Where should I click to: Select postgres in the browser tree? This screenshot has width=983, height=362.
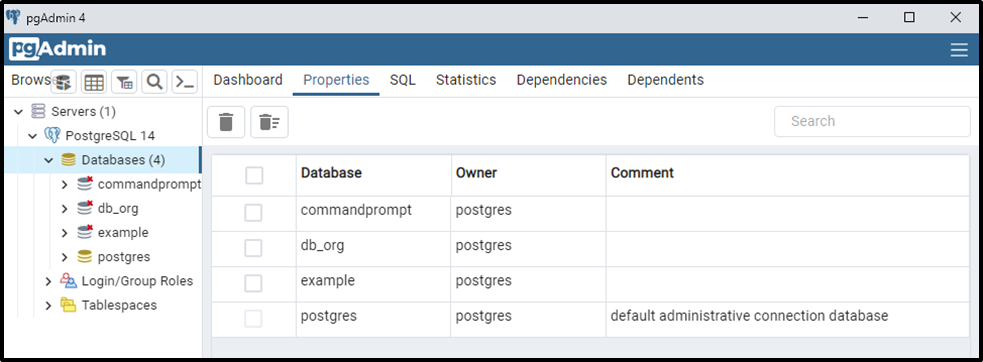tap(124, 257)
